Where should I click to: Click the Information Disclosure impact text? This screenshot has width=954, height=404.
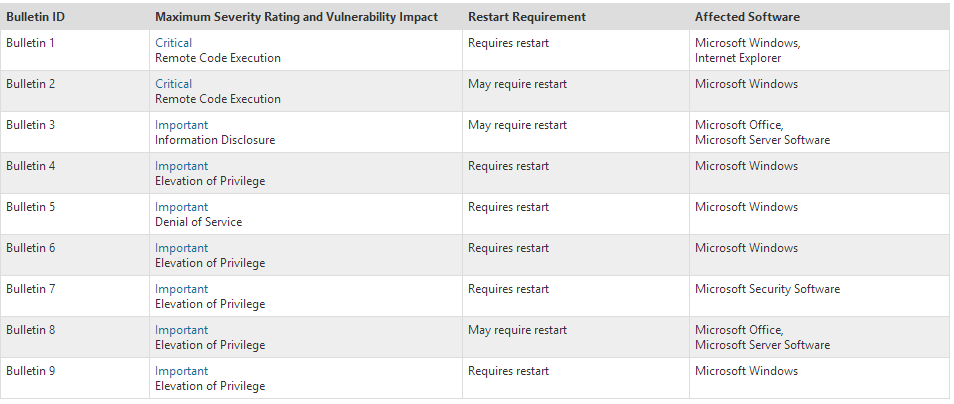214,140
